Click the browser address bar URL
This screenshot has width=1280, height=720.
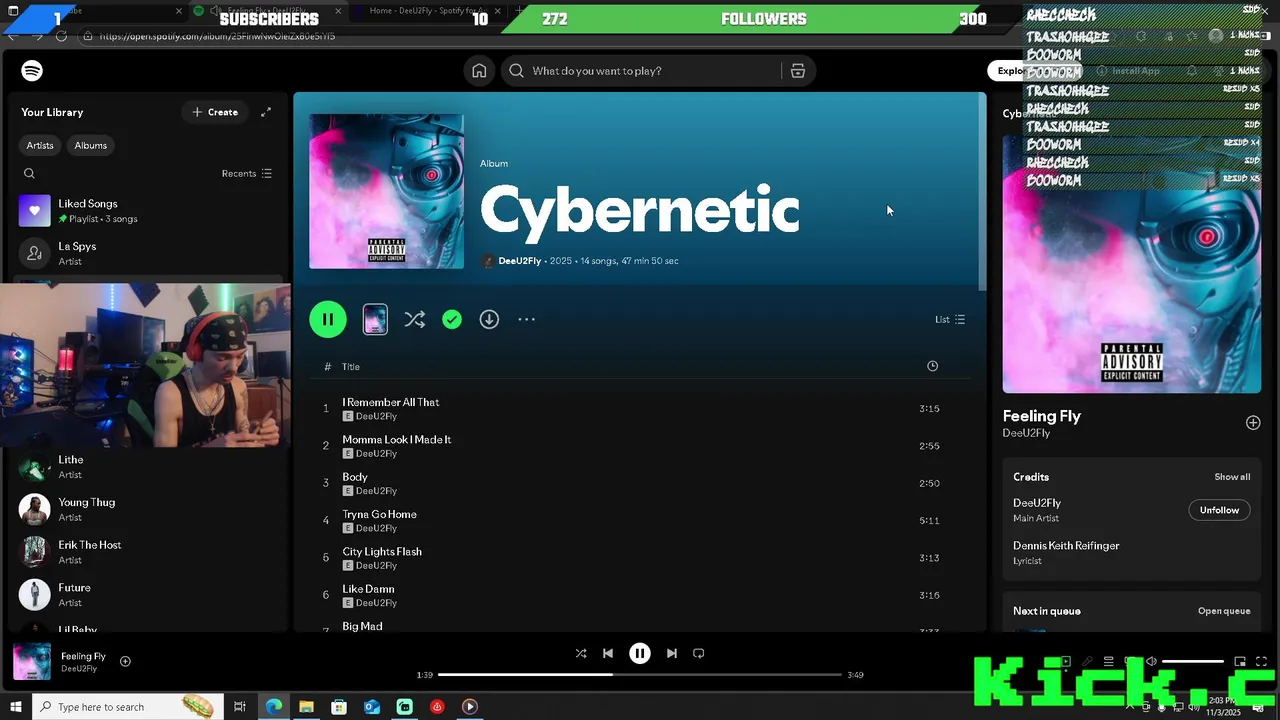click(217, 36)
